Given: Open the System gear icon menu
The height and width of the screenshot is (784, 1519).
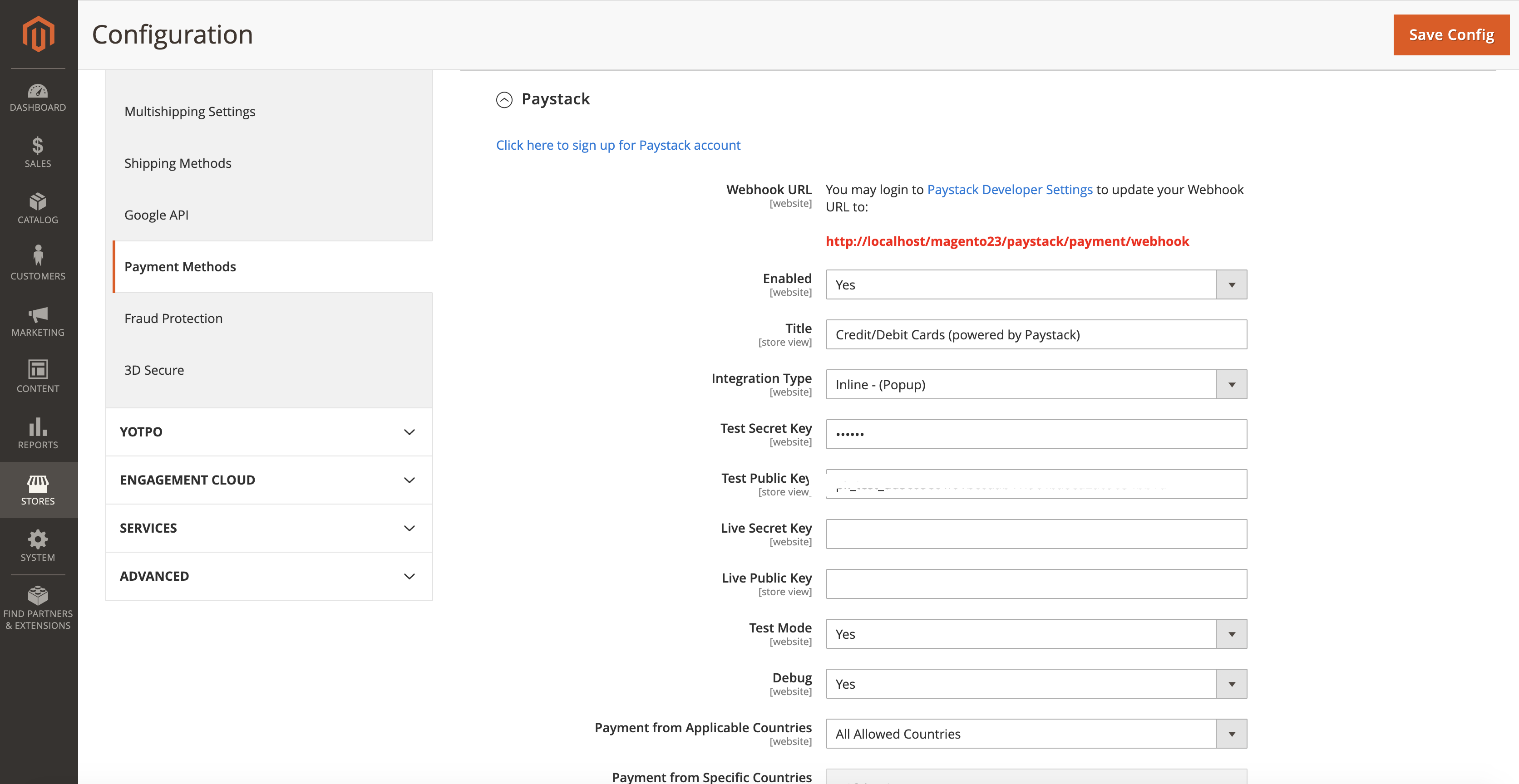Looking at the screenshot, I should (x=38, y=546).
